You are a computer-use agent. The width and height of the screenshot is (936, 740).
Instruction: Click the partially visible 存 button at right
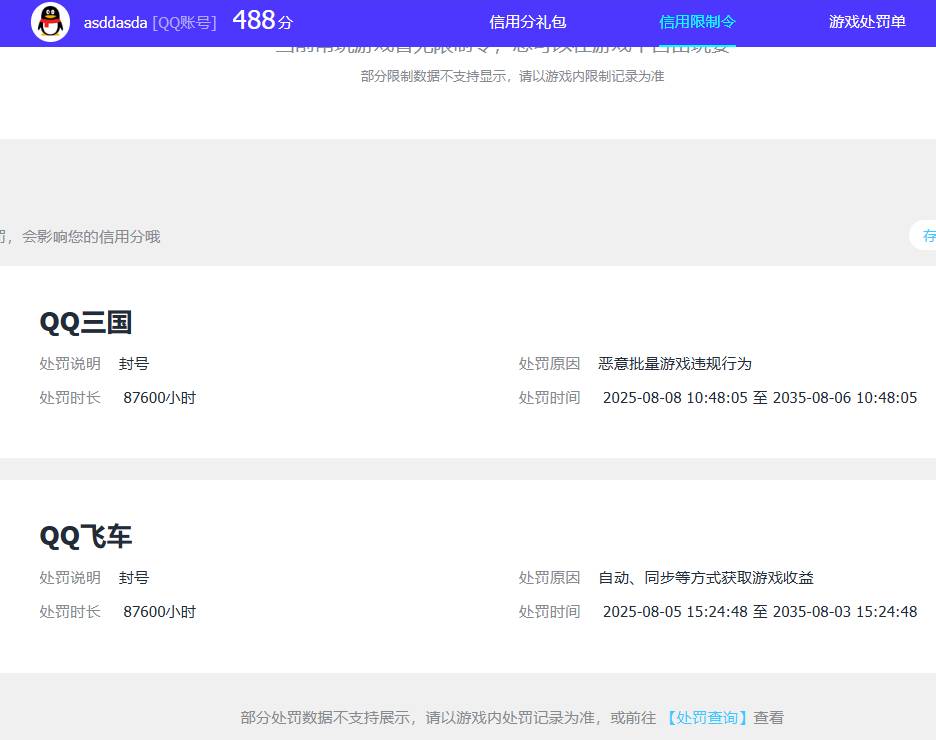coord(926,236)
